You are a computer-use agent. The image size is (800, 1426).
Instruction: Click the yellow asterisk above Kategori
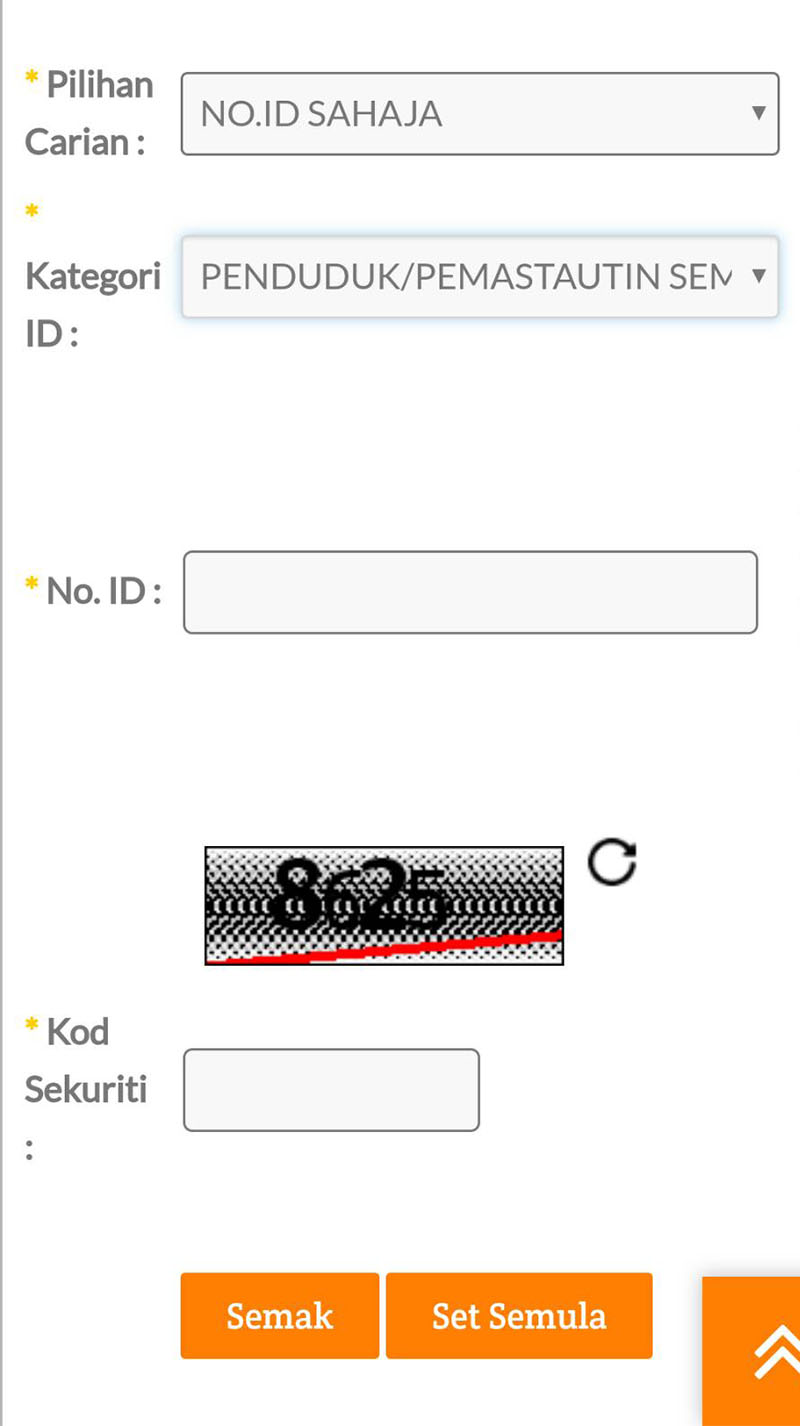(x=32, y=211)
